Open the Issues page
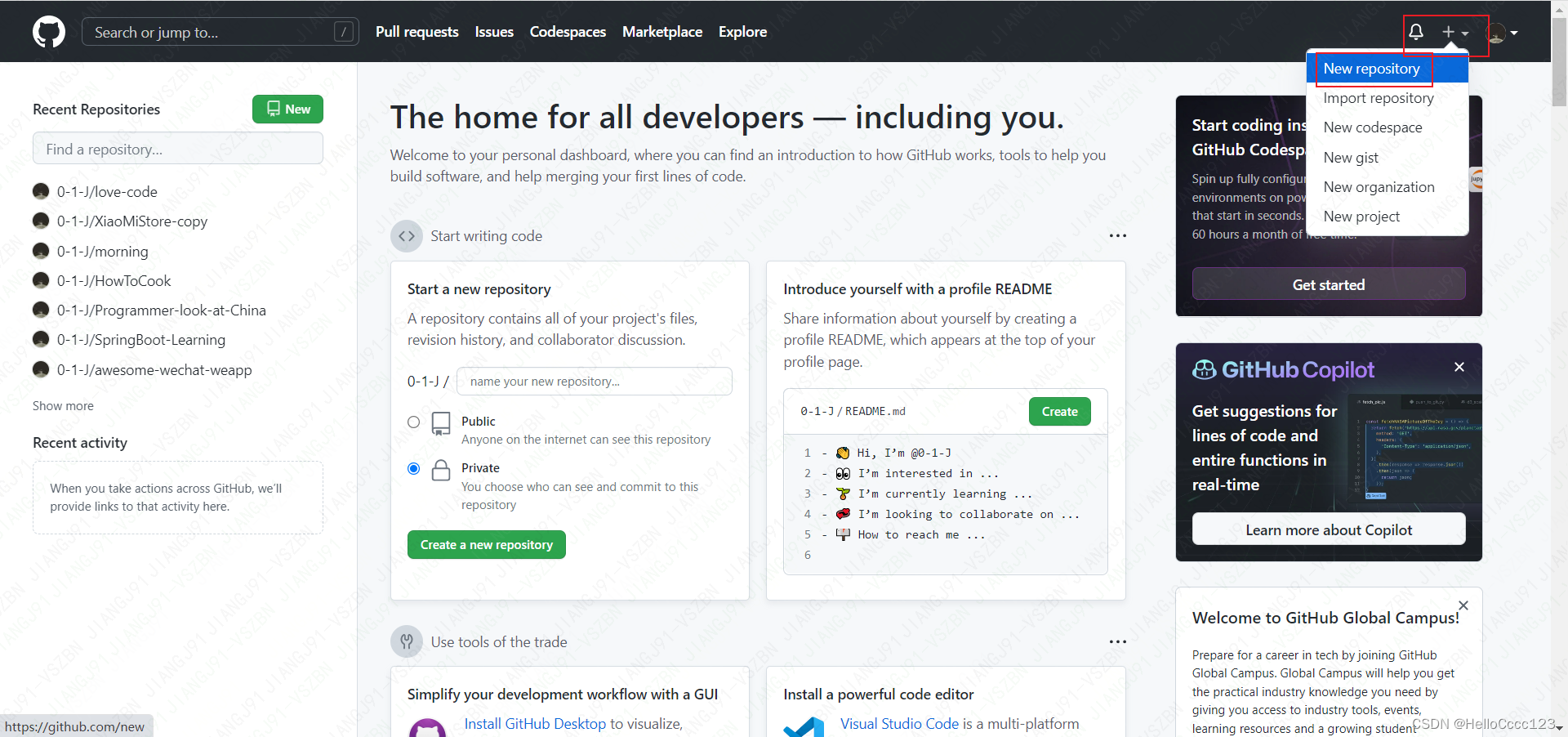Image resolution: width=1568 pixels, height=737 pixels. point(494,32)
